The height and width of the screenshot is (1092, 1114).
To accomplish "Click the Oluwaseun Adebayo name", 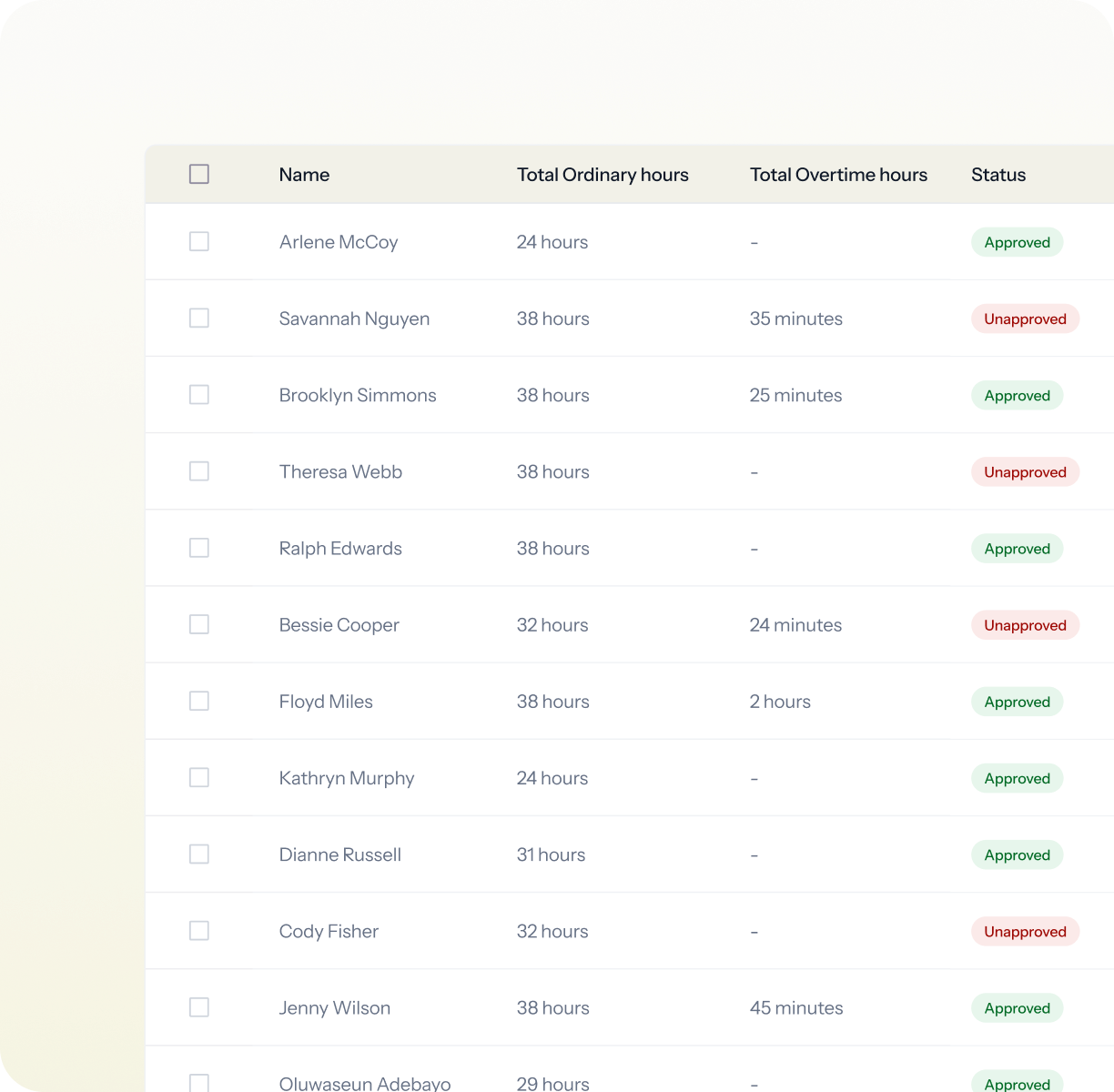I will tap(365, 1083).
